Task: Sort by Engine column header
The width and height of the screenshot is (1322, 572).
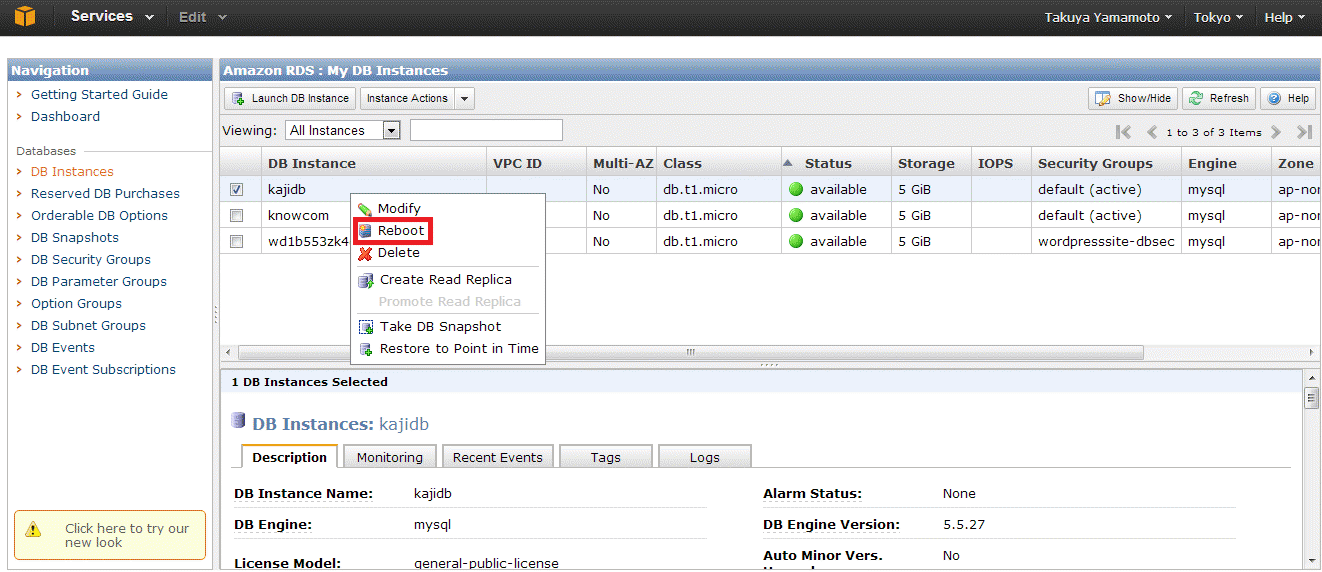Action: tap(1226, 163)
